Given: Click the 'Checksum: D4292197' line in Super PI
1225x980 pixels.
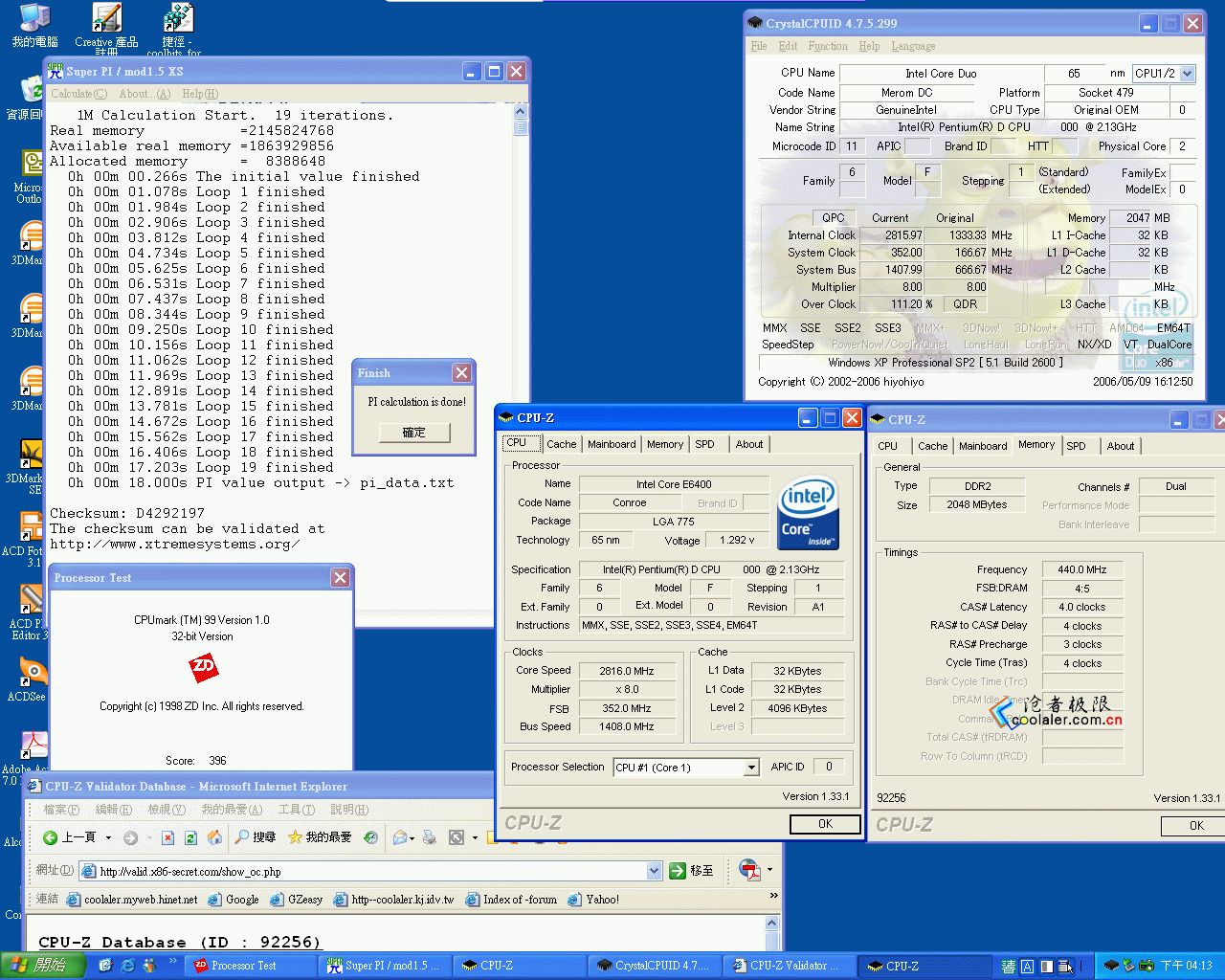Looking at the screenshot, I should tap(127, 514).
